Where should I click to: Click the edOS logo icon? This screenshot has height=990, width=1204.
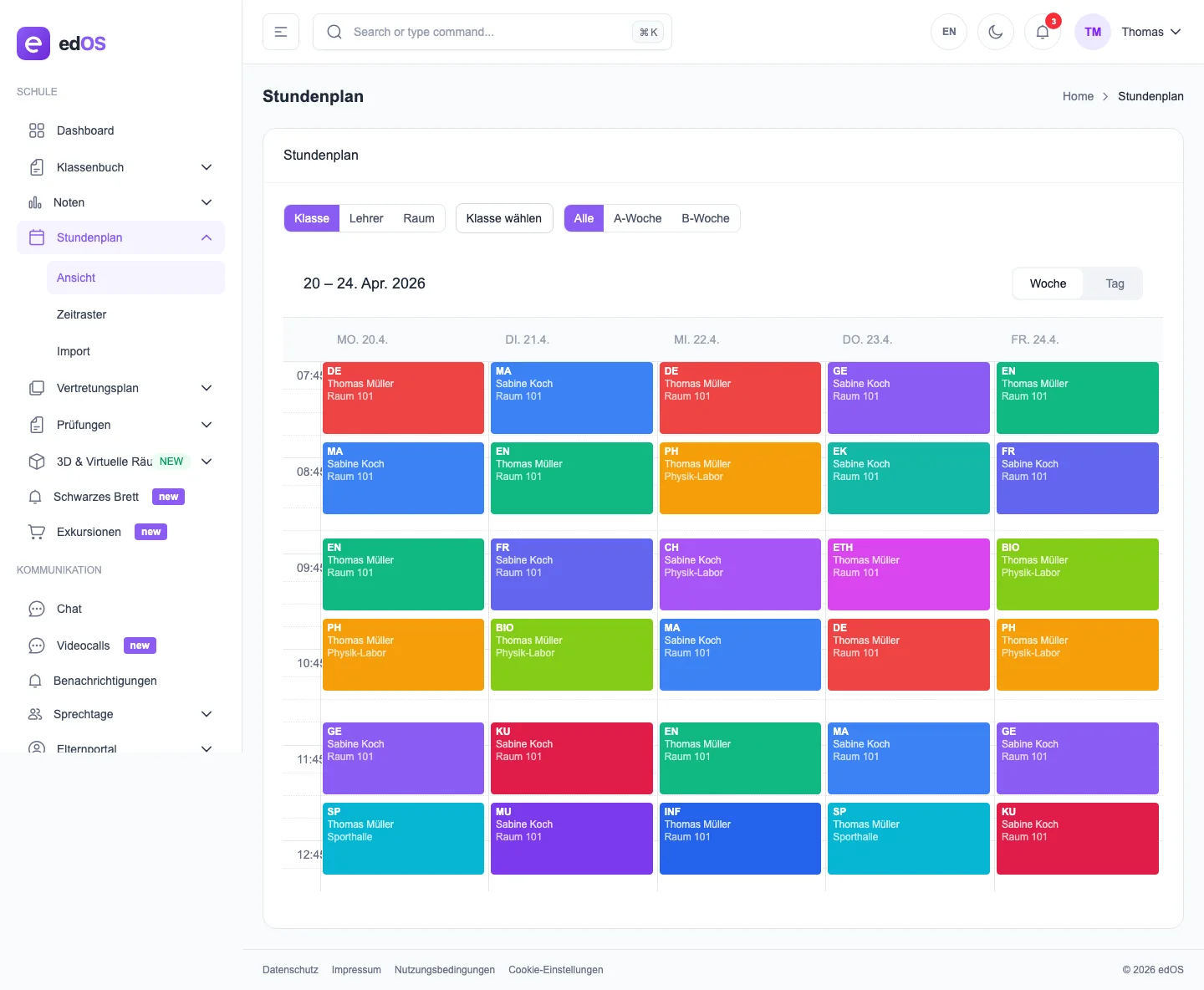[x=33, y=43]
